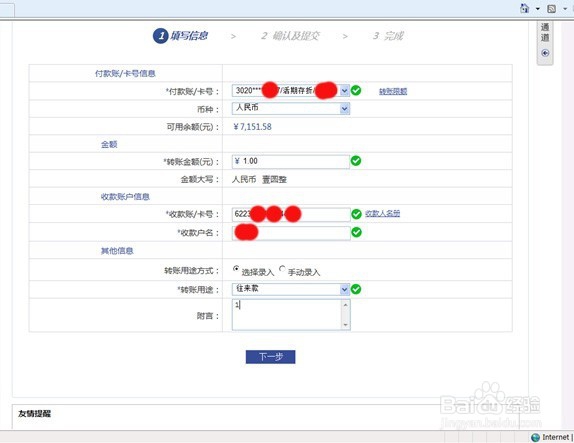Click the available balance ¥7,151.58
The height and width of the screenshot is (443, 574).
click(252, 127)
